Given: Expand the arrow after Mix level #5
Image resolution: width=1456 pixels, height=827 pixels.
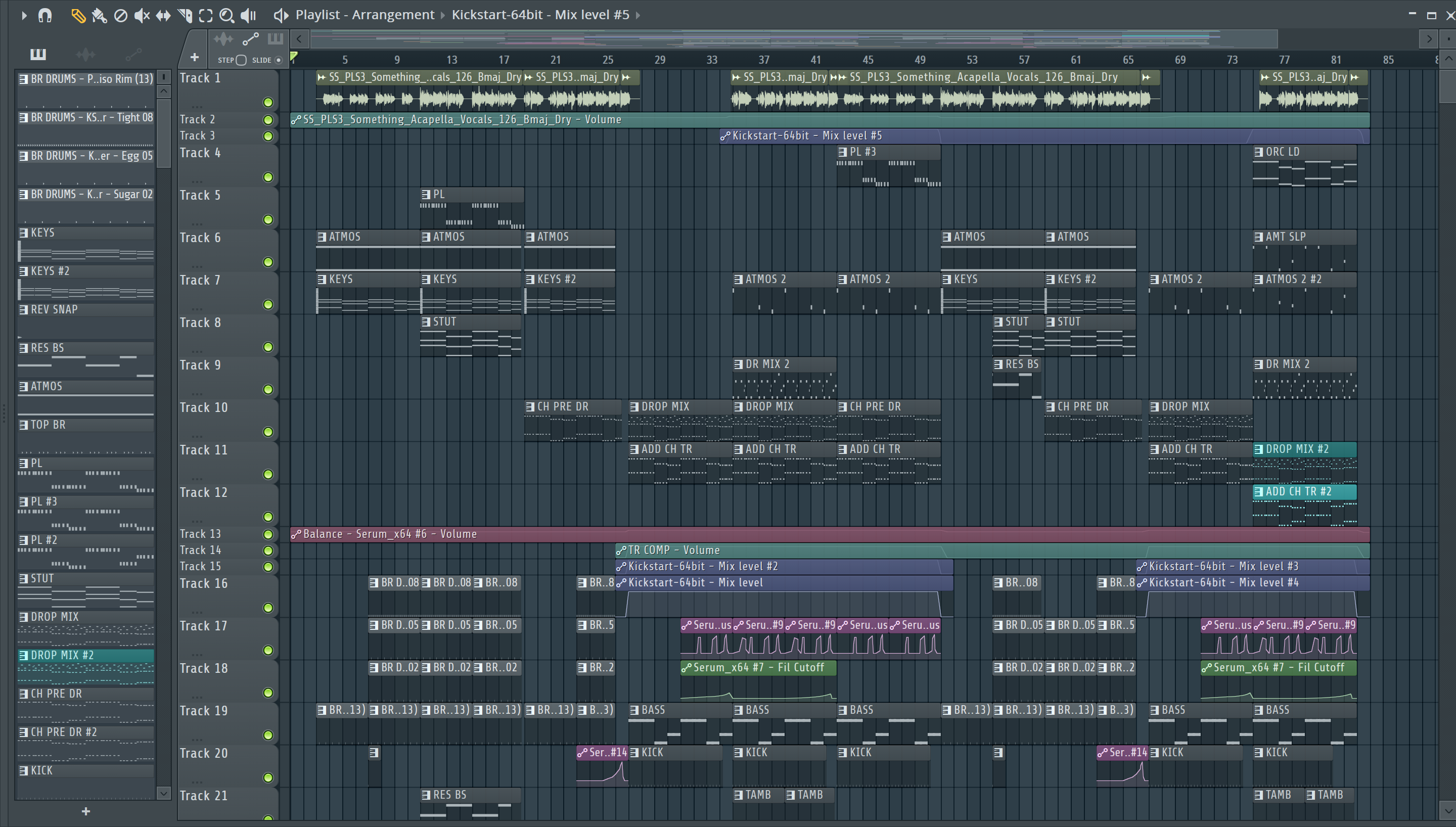Looking at the screenshot, I should tap(638, 15).
